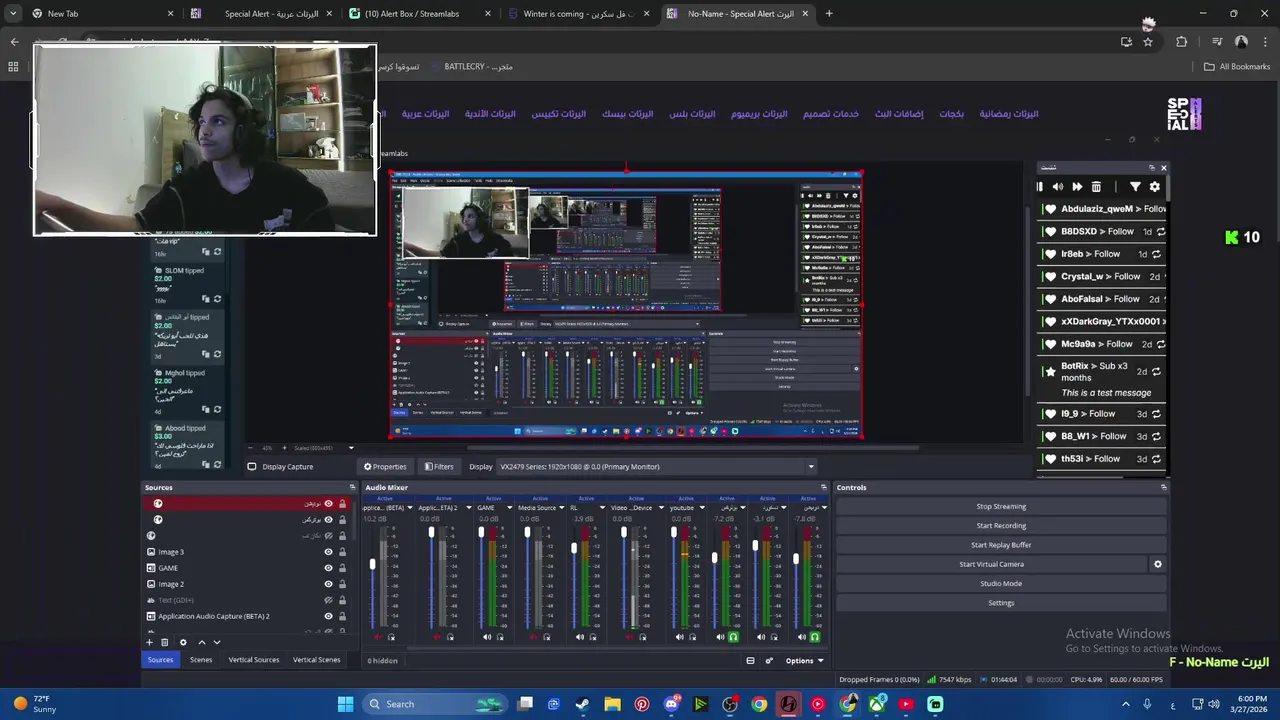
Task: Open the Display monitor dropdown
Action: tap(657, 467)
